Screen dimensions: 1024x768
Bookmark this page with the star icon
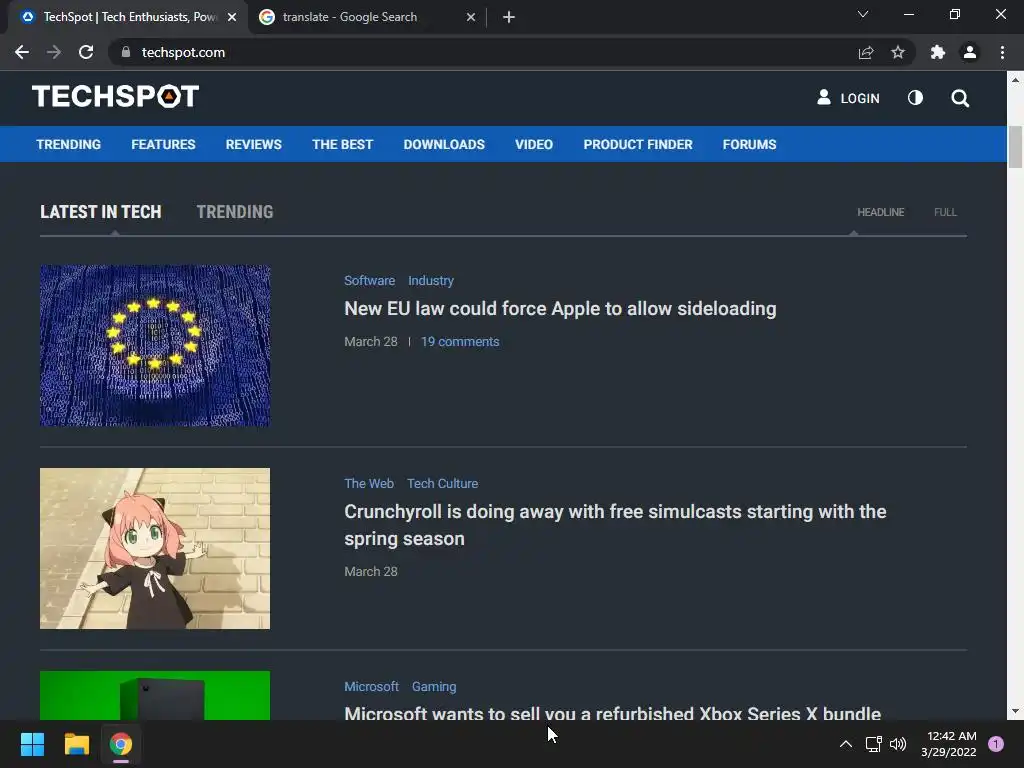[x=898, y=52]
